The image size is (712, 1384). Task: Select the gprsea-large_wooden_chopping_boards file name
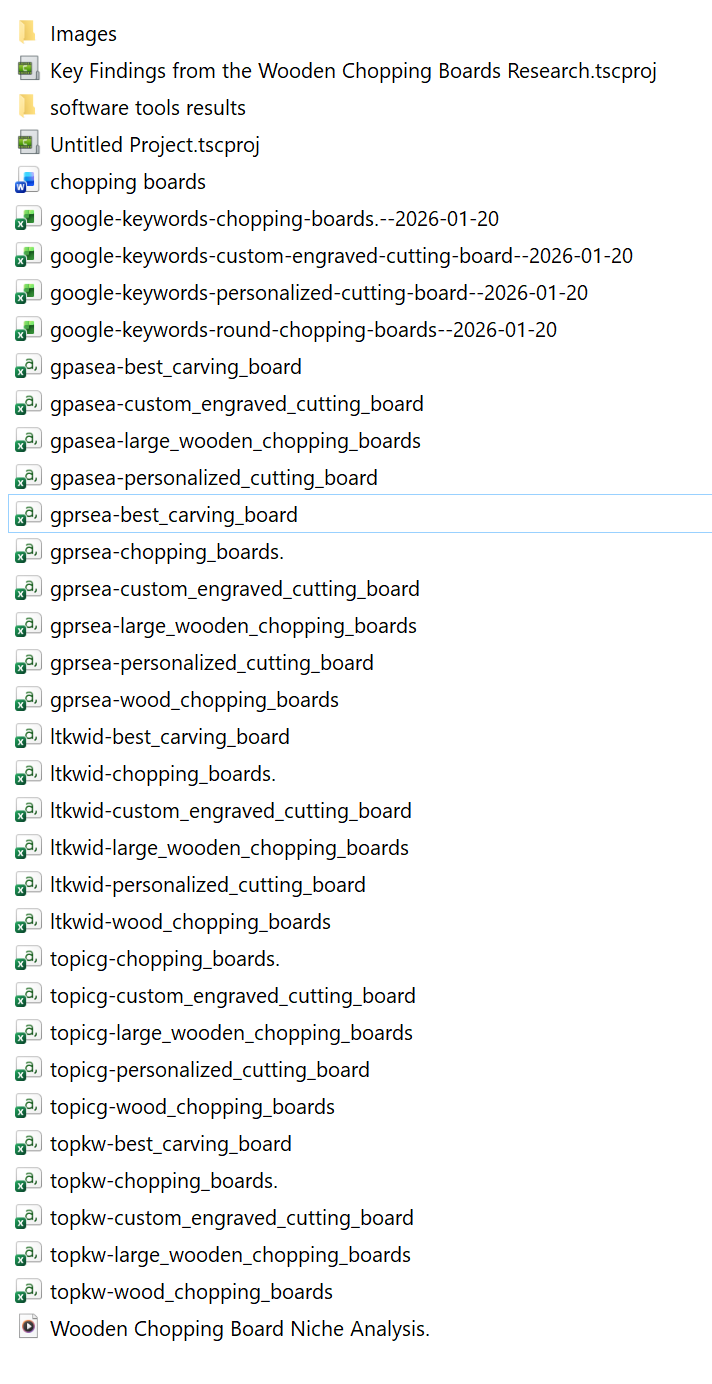233,626
